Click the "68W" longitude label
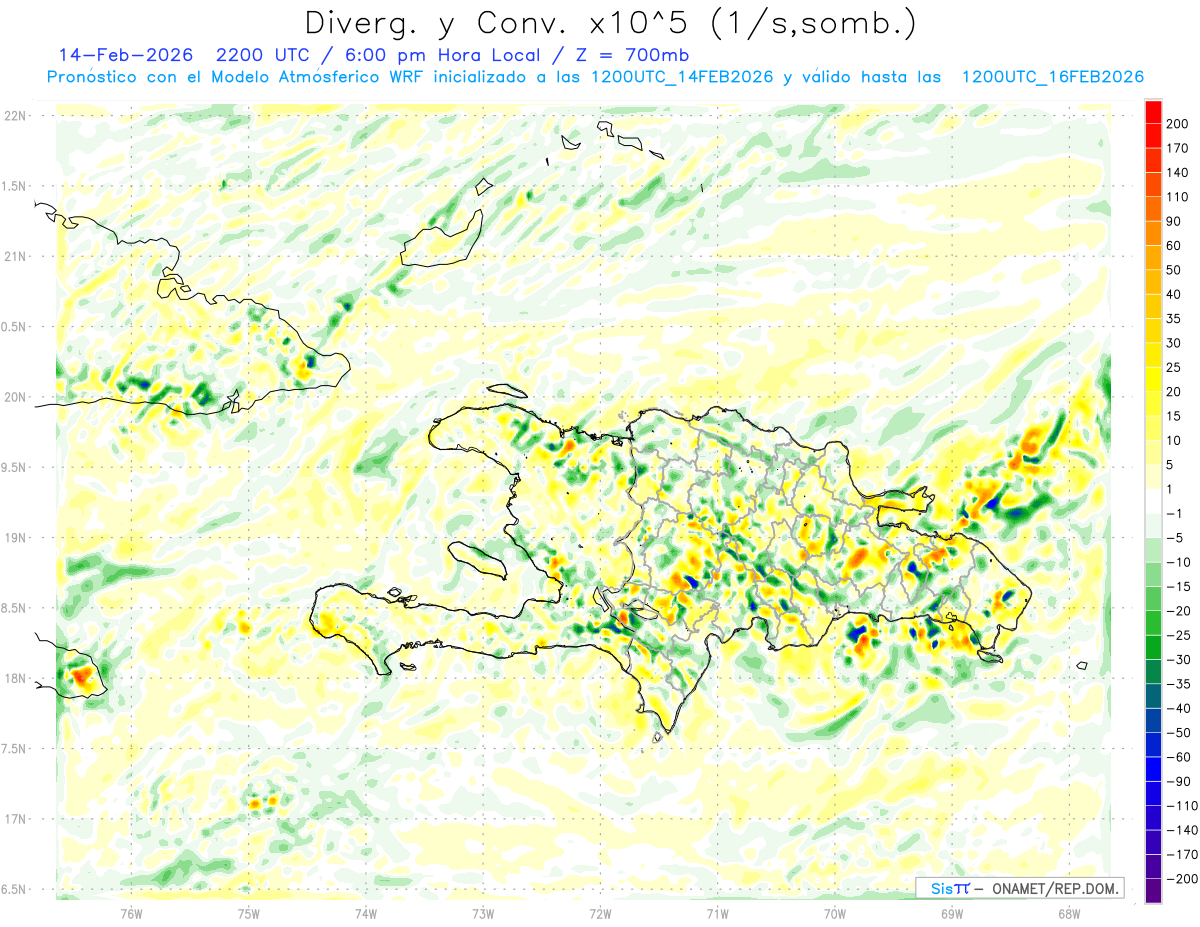The height and width of the screenshot is (927, 1200). click(x=1069, y=913)
